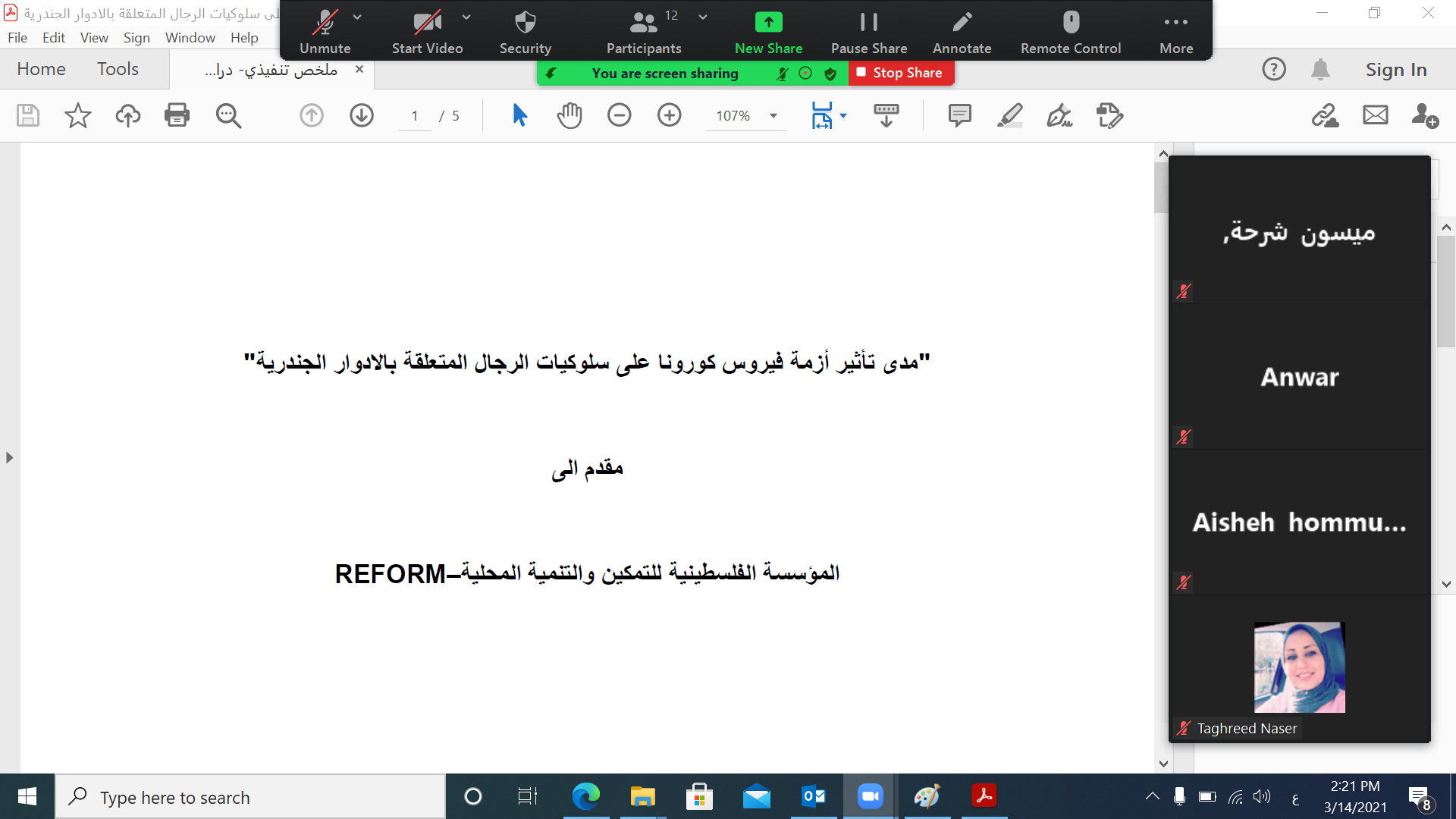Click the zoom in plus icon
The image size is (1456, 819).
click(x=669, y=115)
